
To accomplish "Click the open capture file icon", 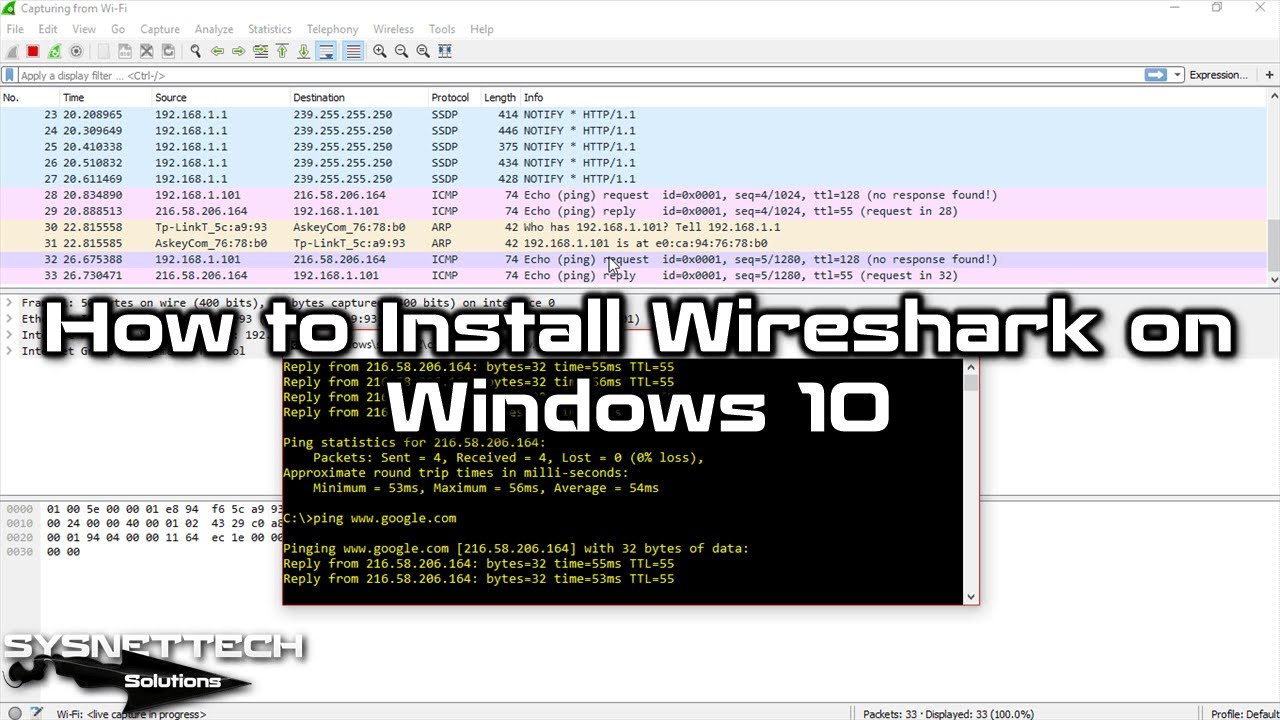I will 103,51.
